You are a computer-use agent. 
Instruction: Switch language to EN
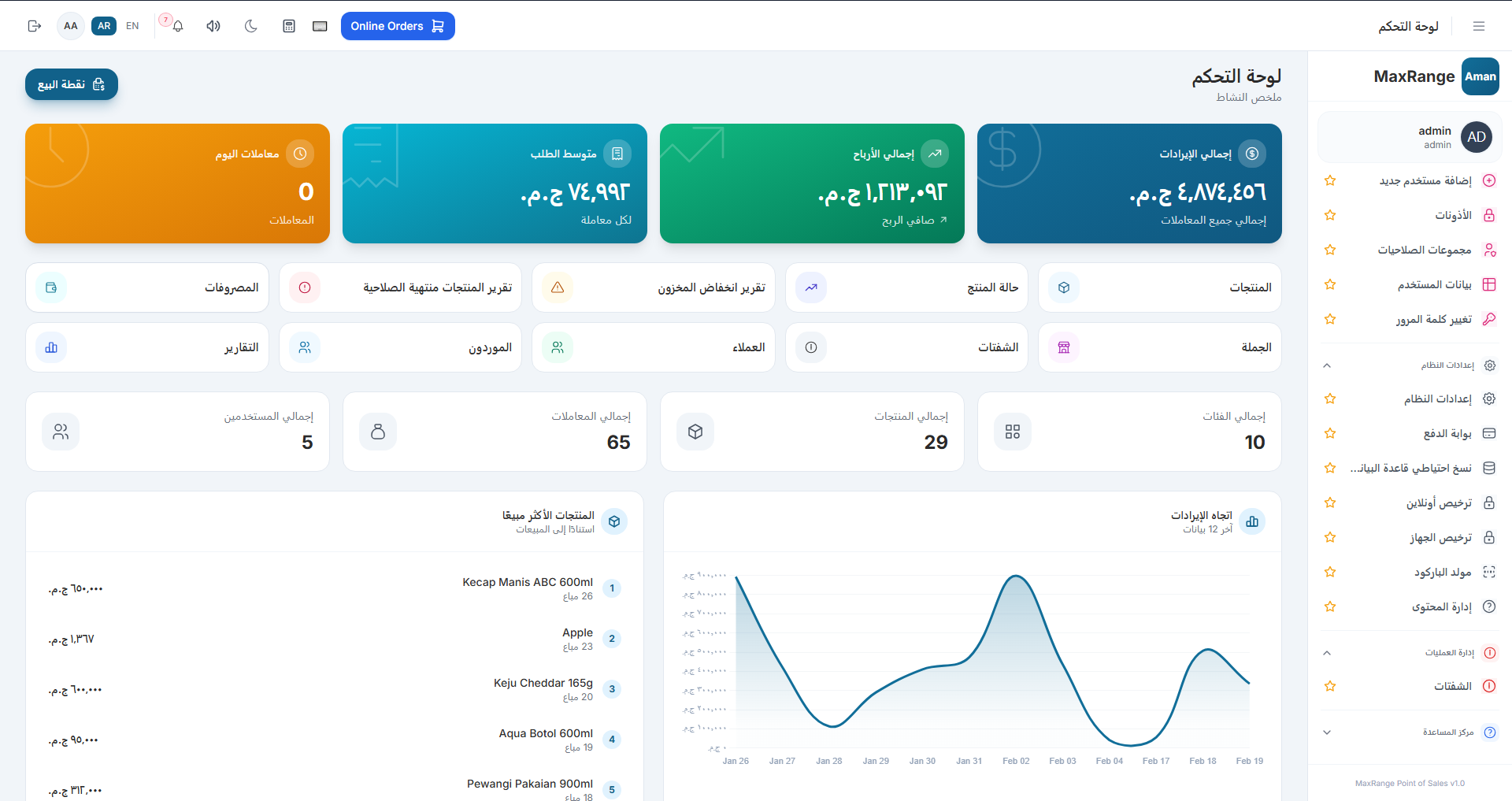[x=132, y=26]
